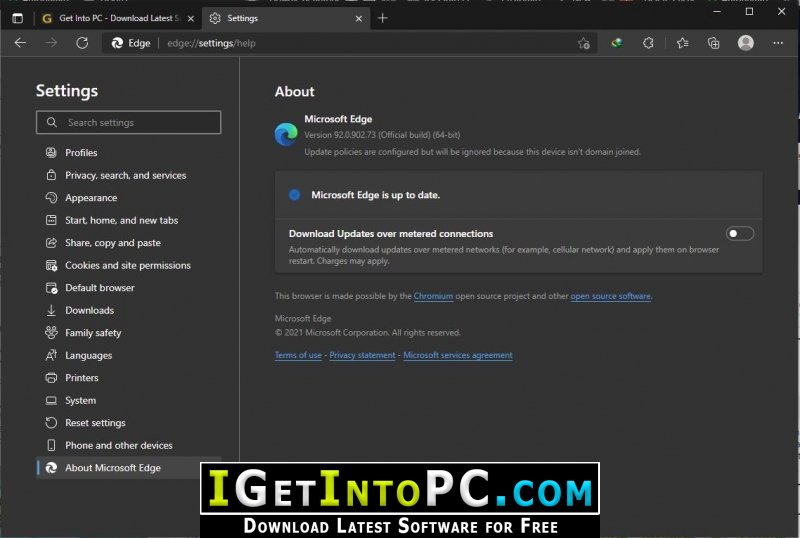800x538 pixels.
Task: Open Family safety settings
Action: [x=129, y=332]
